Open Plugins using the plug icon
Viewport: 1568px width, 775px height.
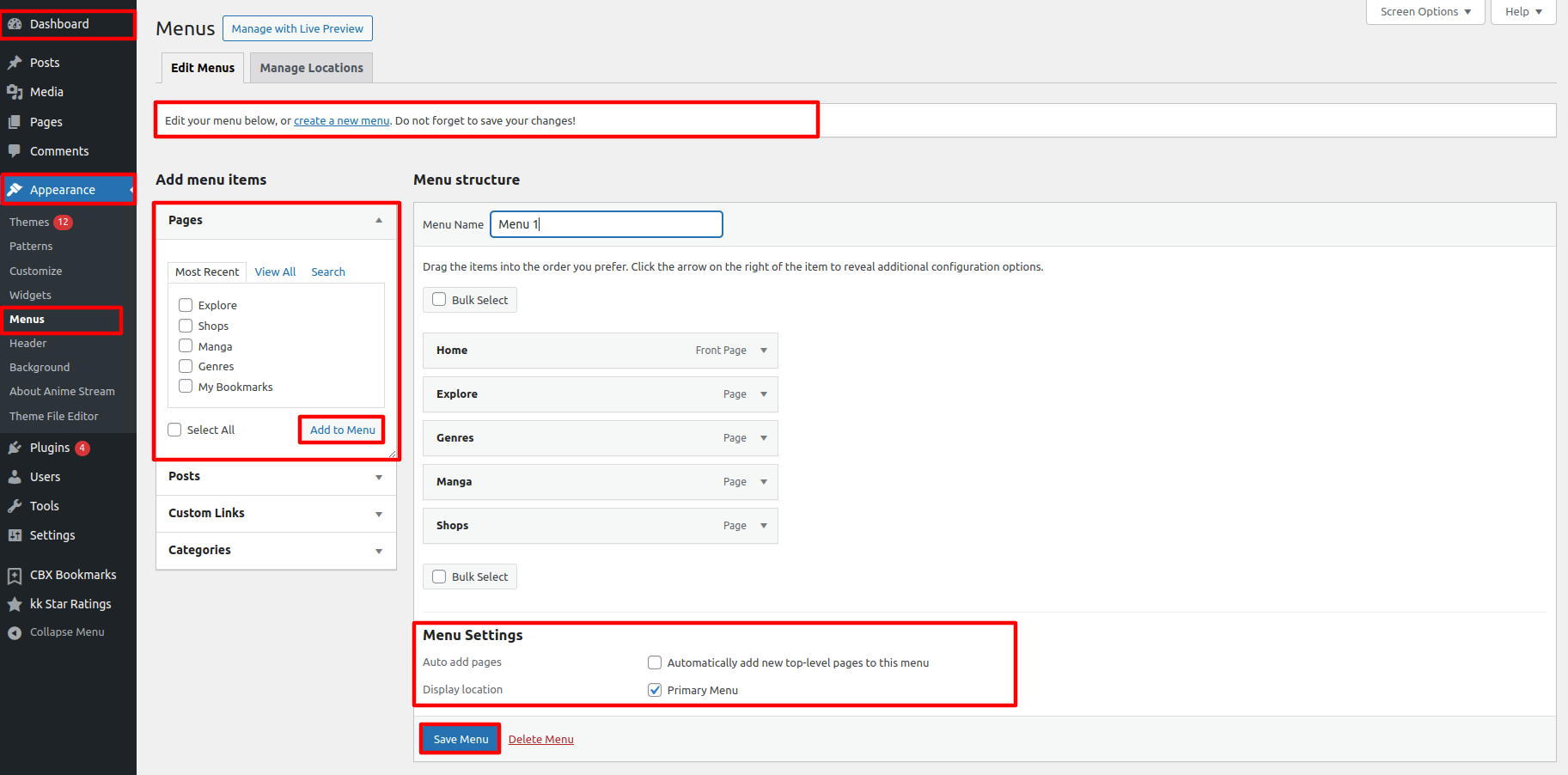pyautogui.click(x=15, y=448)
